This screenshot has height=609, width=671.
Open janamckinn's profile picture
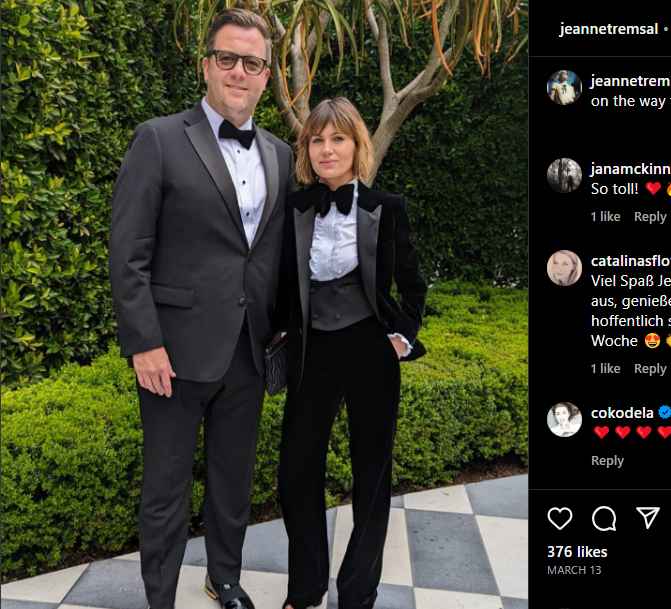(564, 175)
